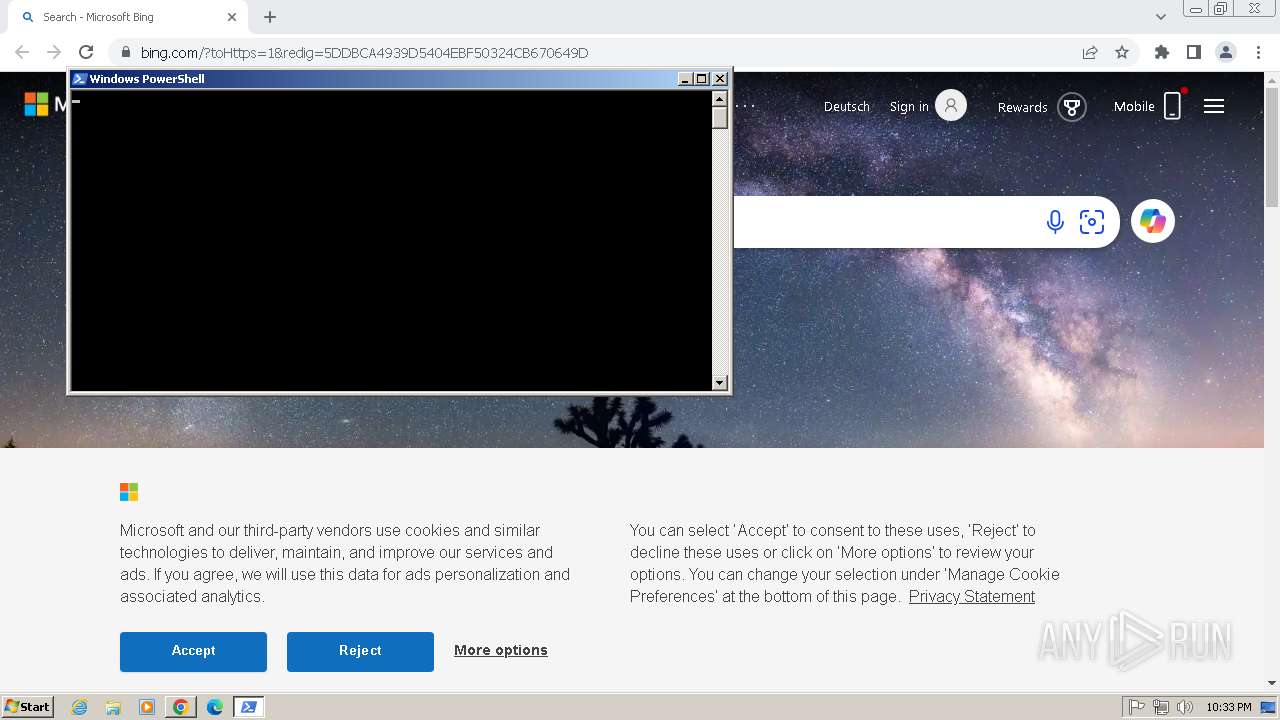This screenshot has height=720, width=1280.
Task: Click the Sign in link
Action: 909,106
